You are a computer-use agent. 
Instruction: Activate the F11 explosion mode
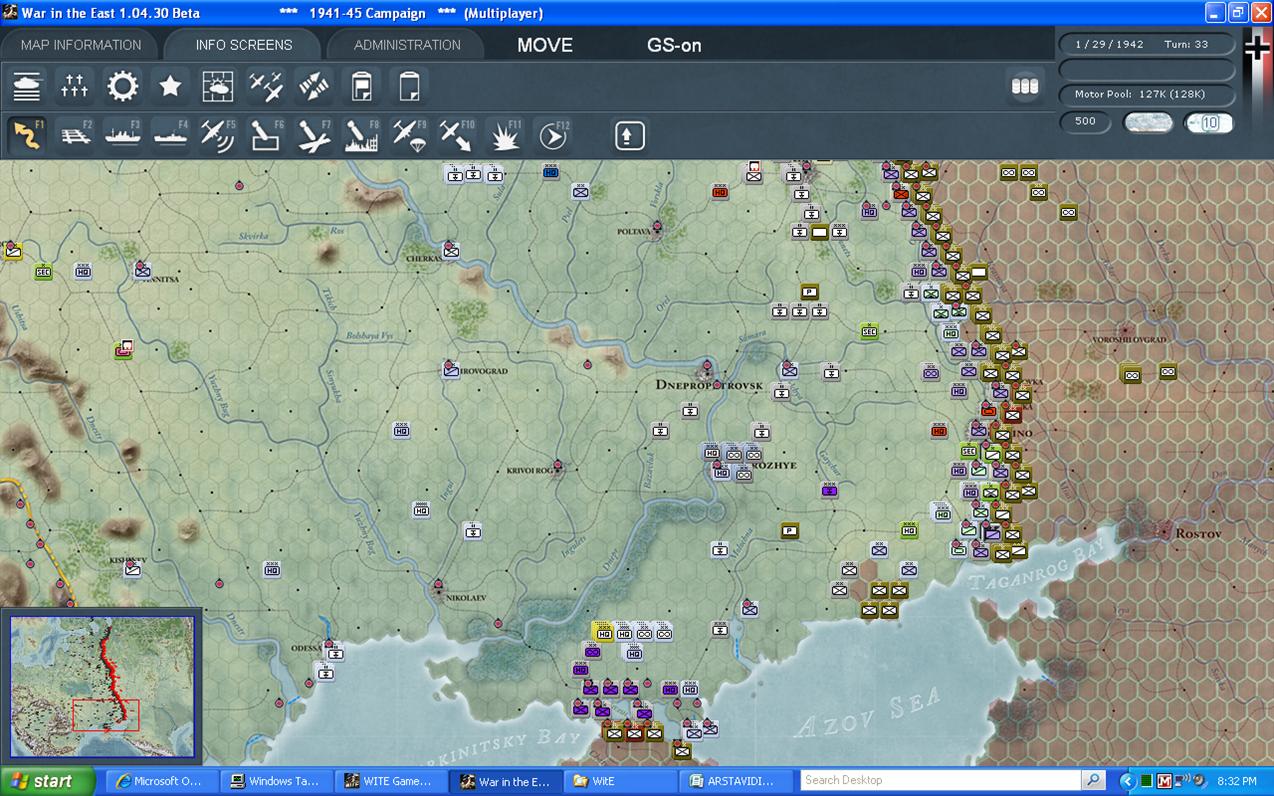click(x=505, y=135)
